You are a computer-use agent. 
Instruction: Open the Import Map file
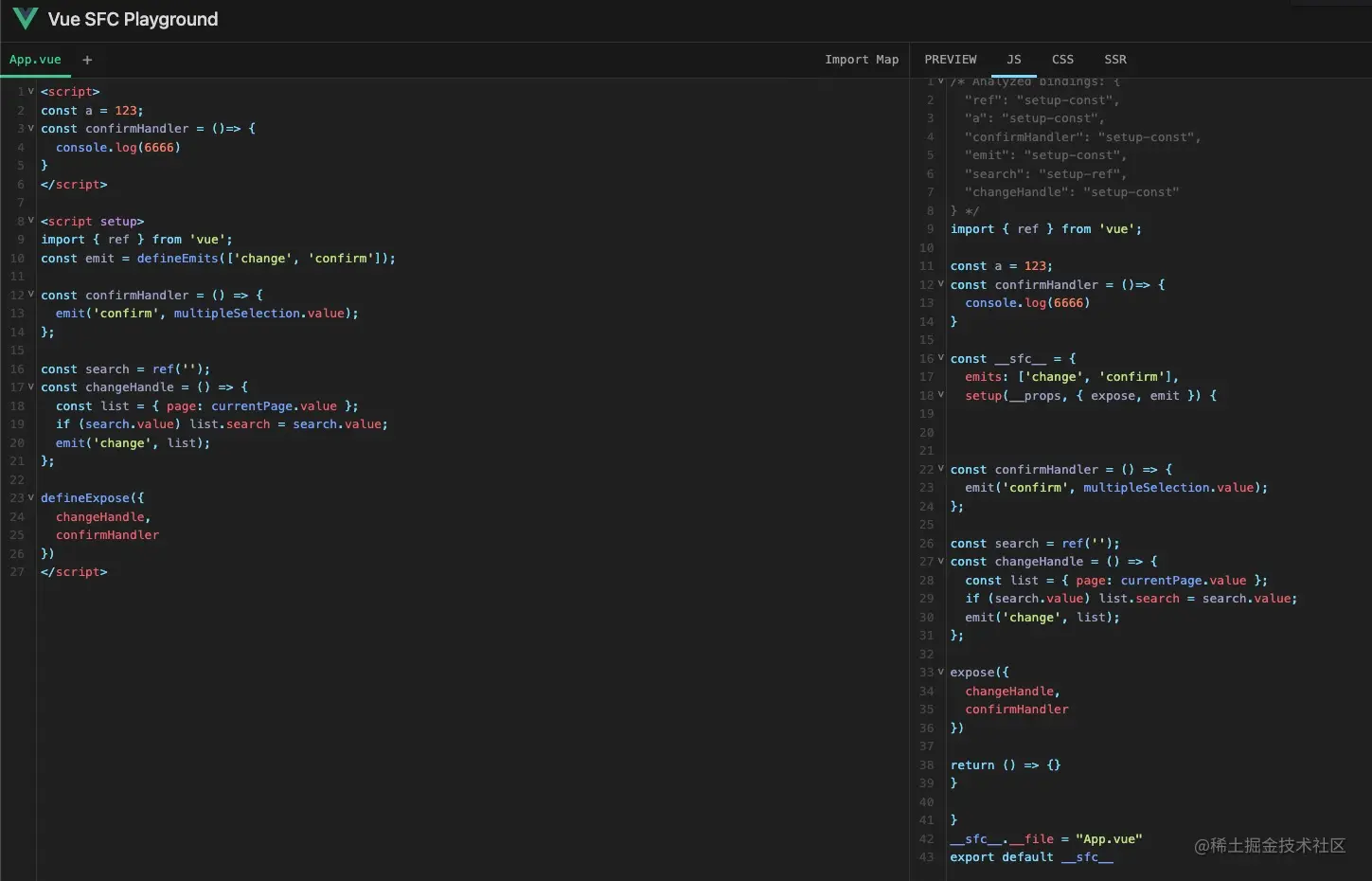click(x=862, y=60)
